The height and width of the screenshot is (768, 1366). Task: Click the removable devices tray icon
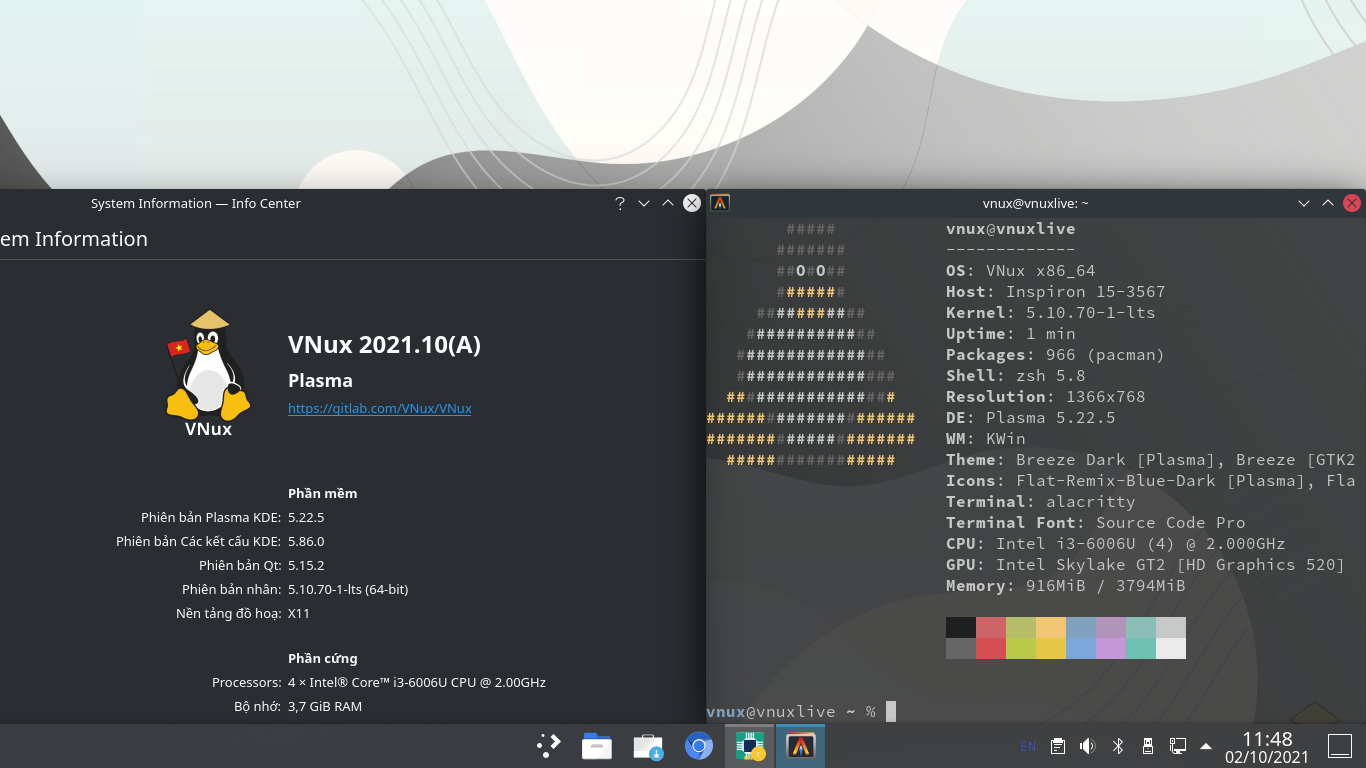tap(1148, 746)
